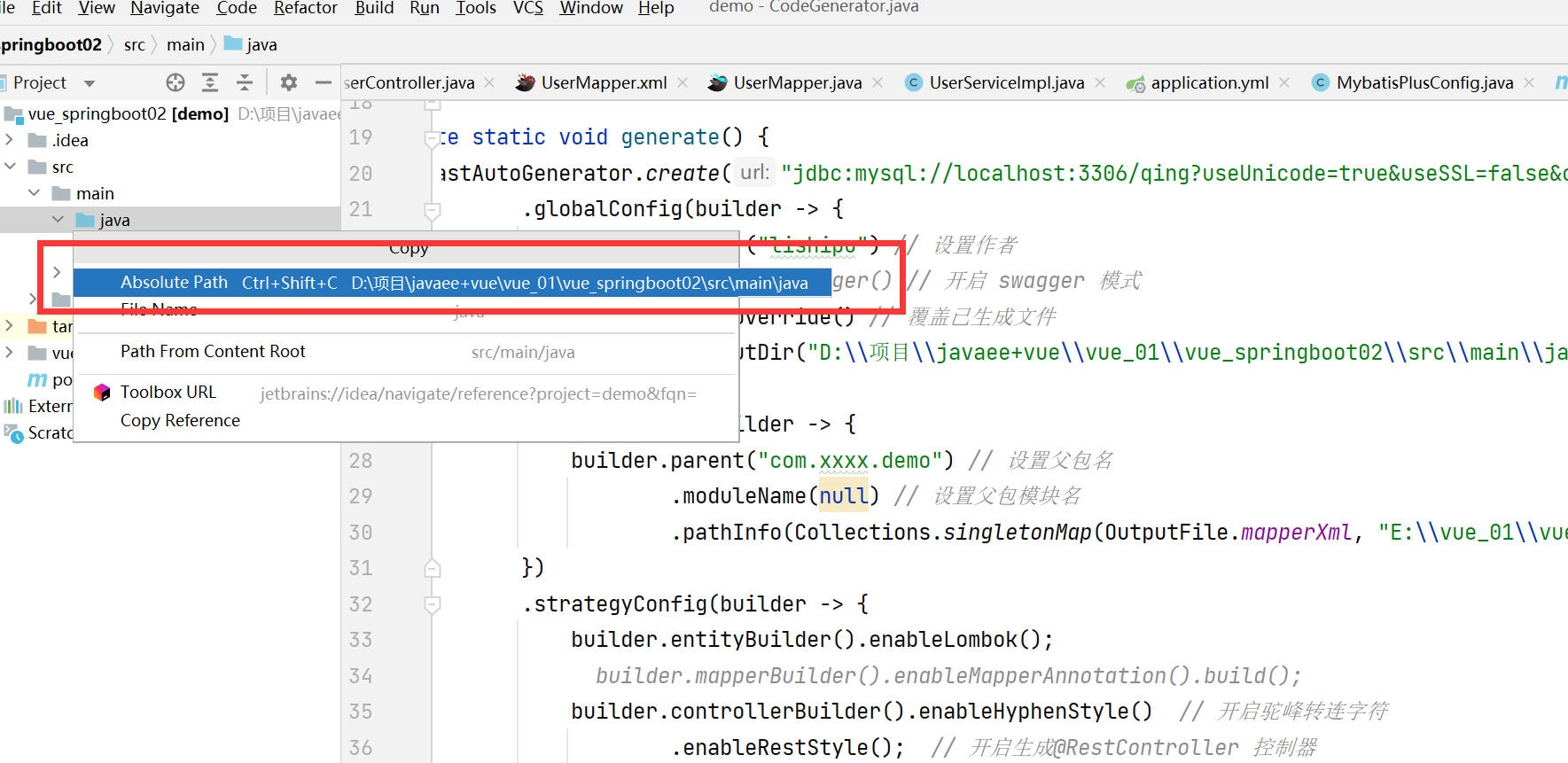Open the Code menu
The image size is (1568, 763).
(x=237, y=8)
